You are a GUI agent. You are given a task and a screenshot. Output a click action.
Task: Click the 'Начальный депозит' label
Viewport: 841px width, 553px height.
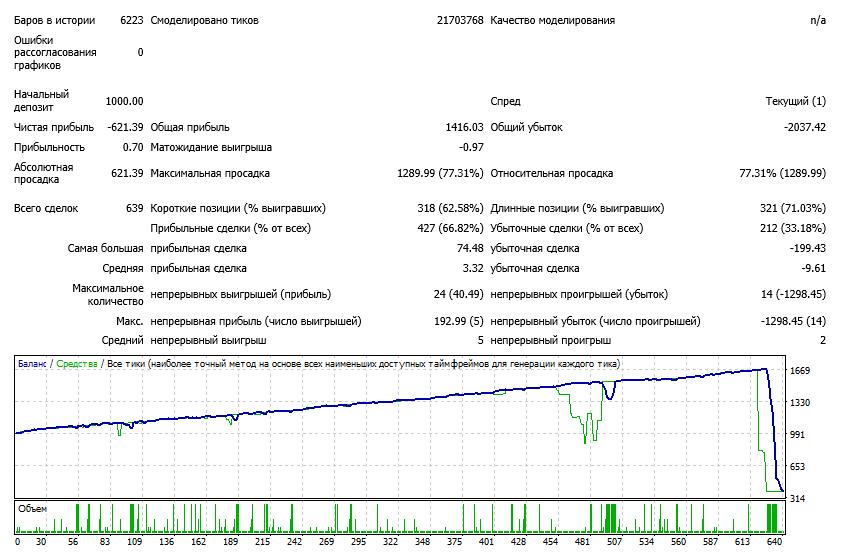(x=41, y=101)
